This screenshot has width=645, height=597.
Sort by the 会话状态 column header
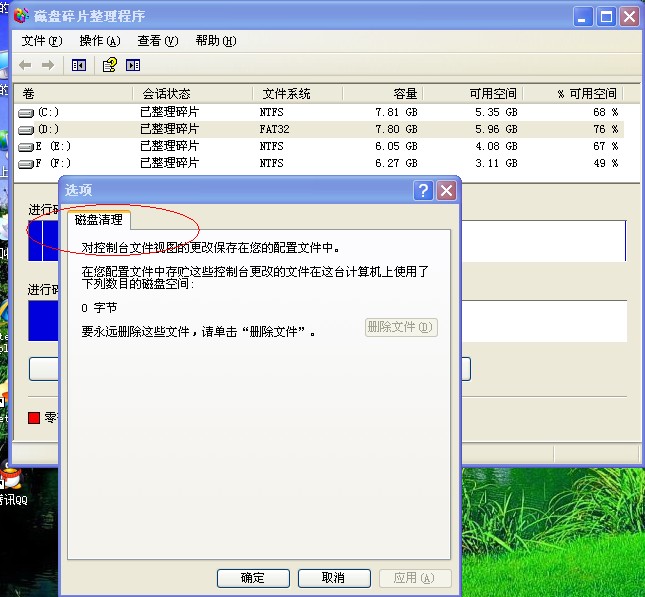pos(193,94)
